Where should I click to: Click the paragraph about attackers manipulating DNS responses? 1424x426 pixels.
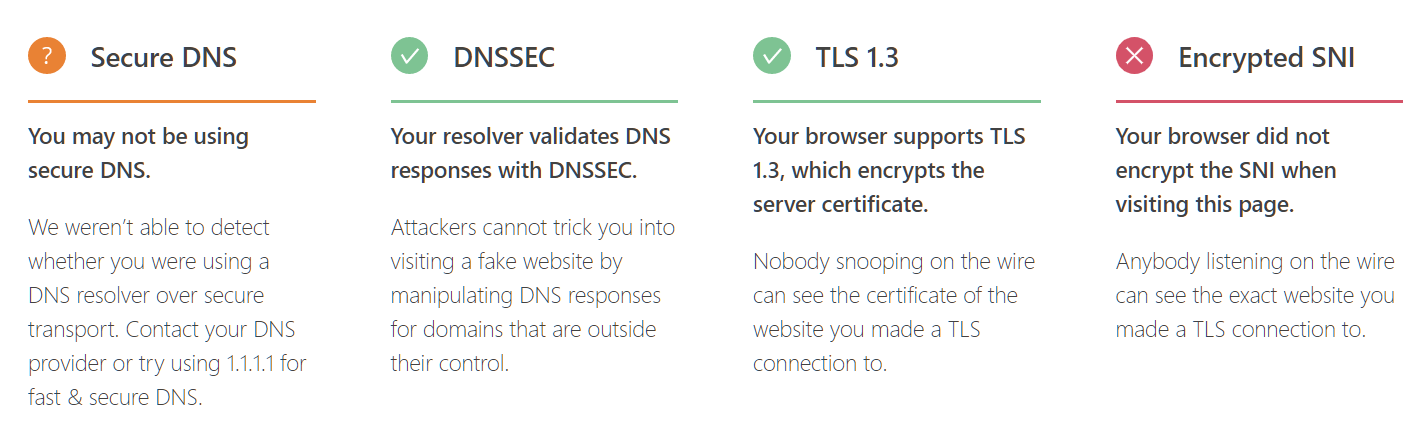pyautogui.click(x=526, y=295)
